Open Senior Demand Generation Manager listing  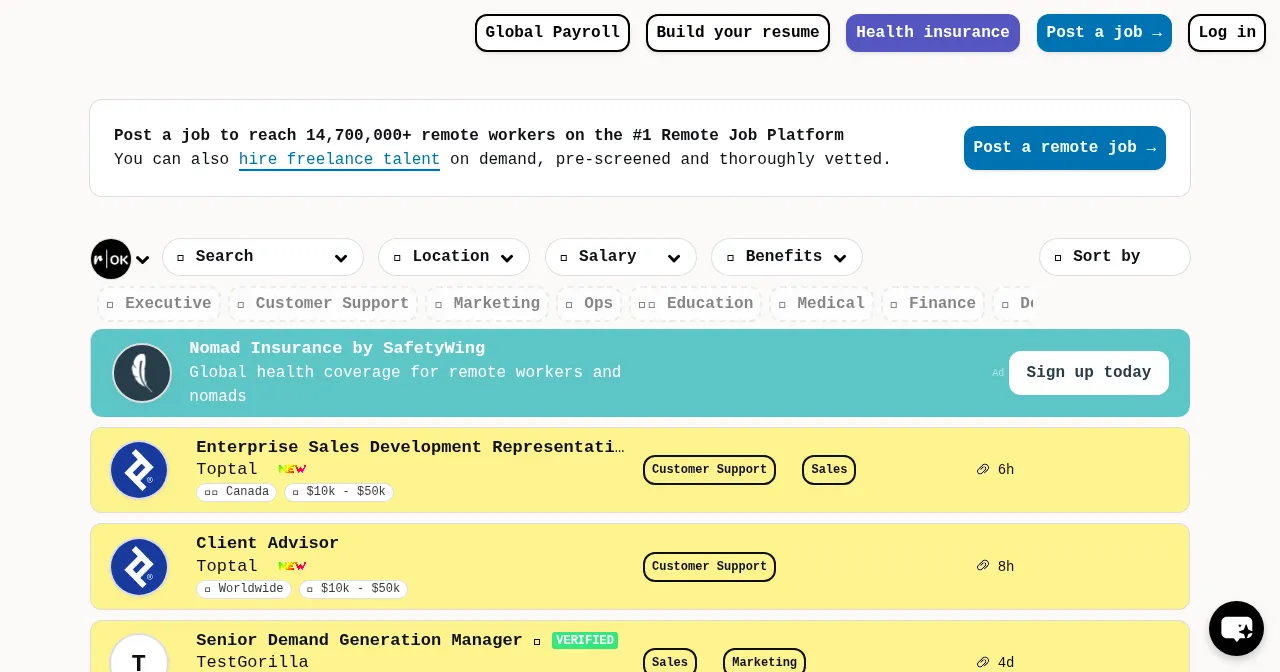click(x=359, y=640)
